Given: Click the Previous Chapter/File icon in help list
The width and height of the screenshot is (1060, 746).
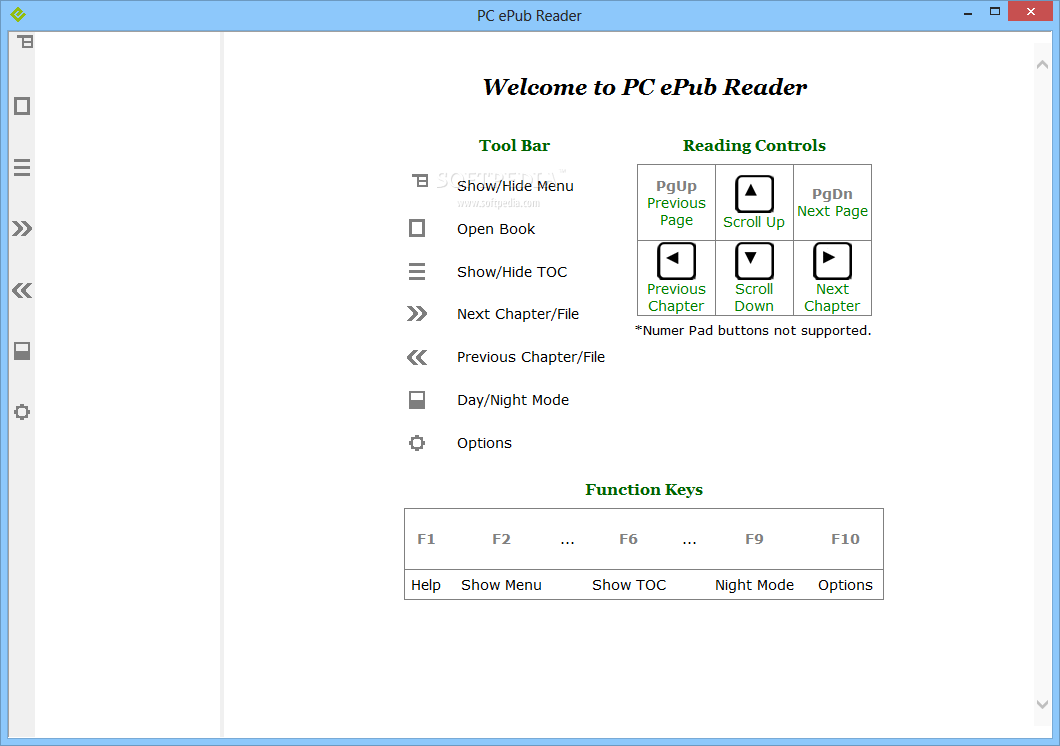Looking at the screenshot, I should [417, 357].
